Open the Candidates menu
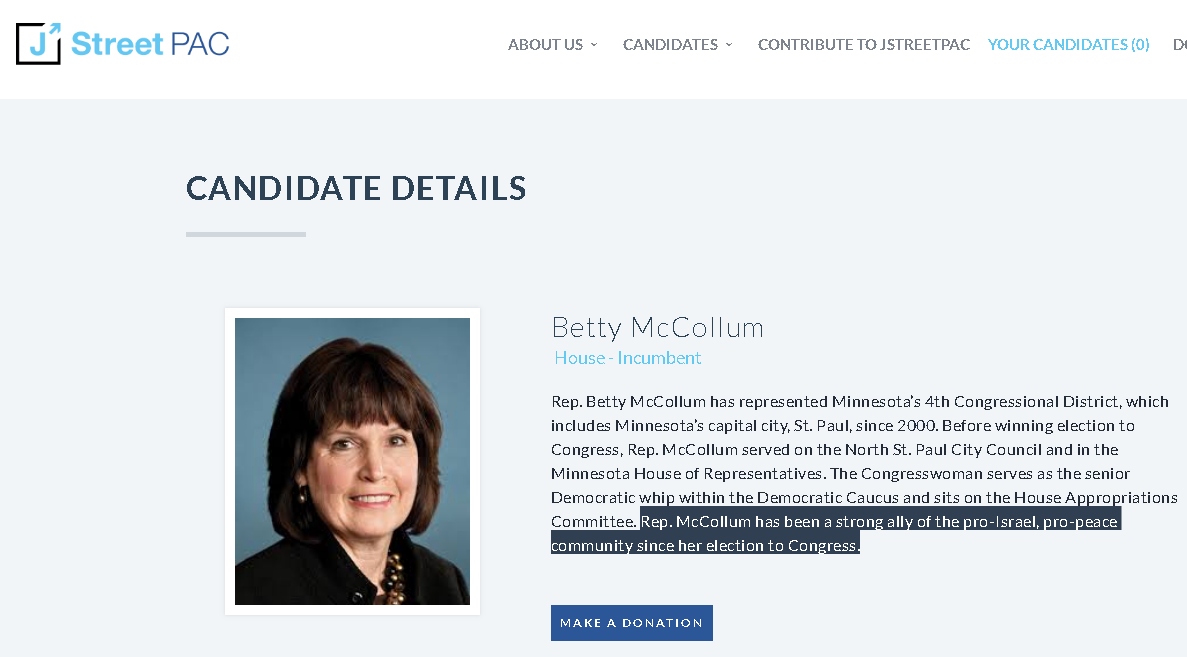The image size is (1187, 657). tap(670, 45)
